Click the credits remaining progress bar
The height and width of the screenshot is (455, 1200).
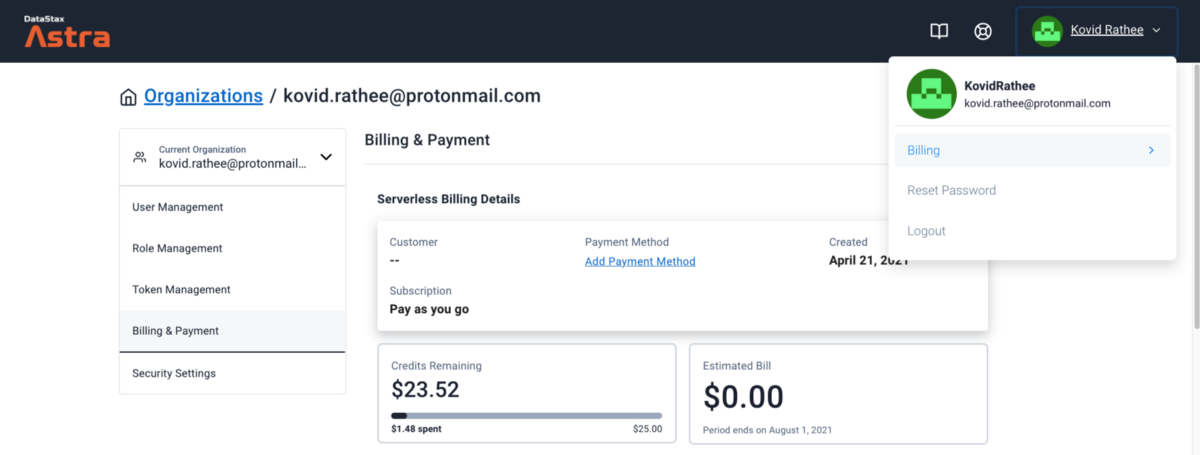(526, 415)
